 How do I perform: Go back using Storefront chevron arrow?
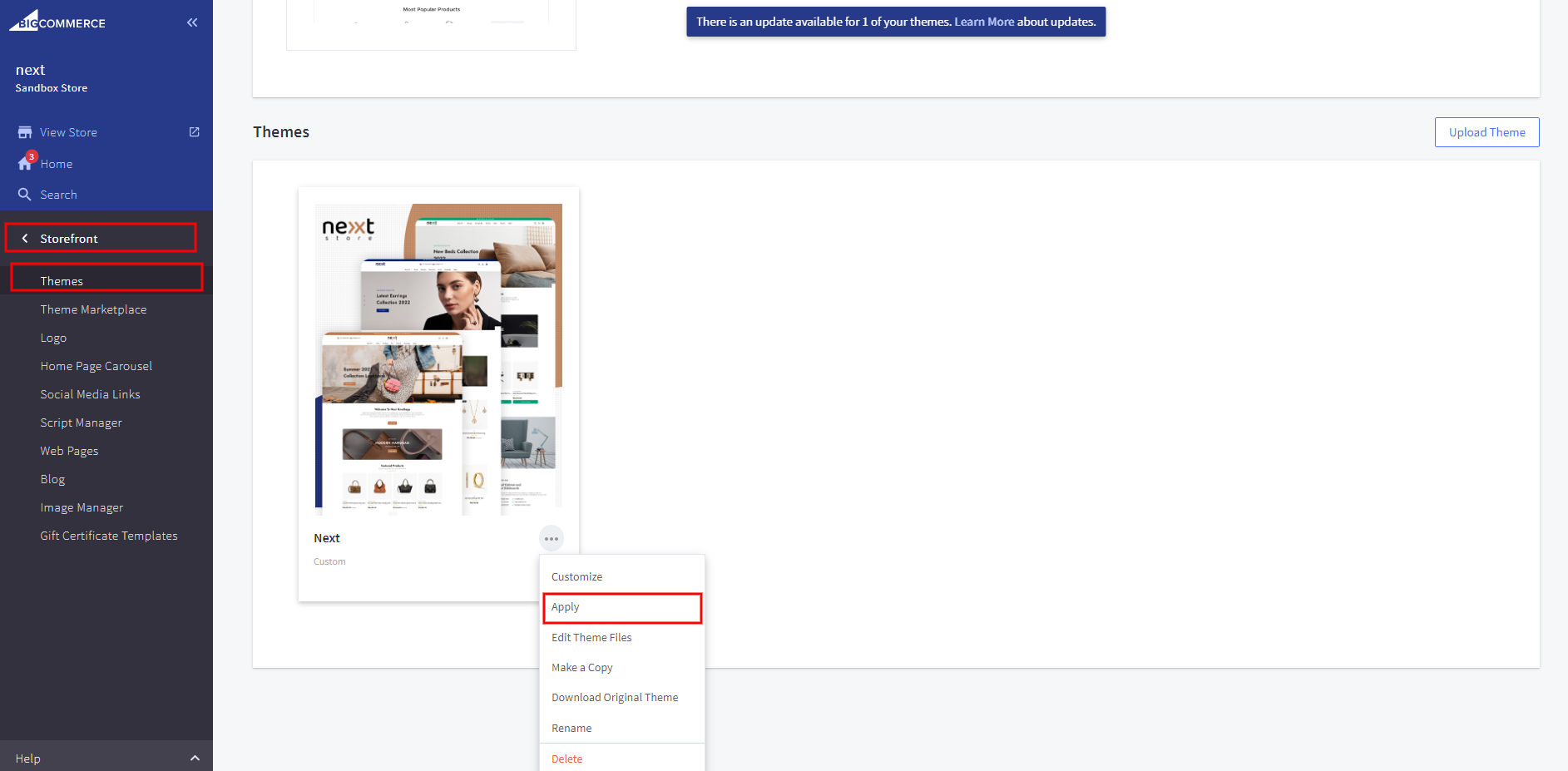(x=25, y=239)
